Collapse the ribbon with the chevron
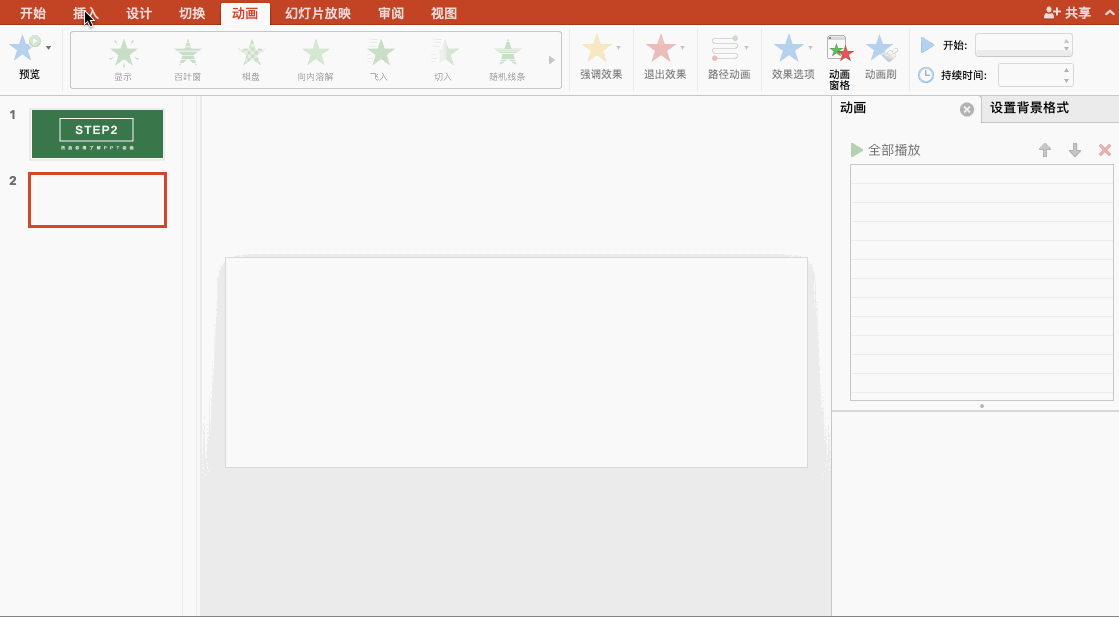The image size is (1119, 617). (1109, 13)
